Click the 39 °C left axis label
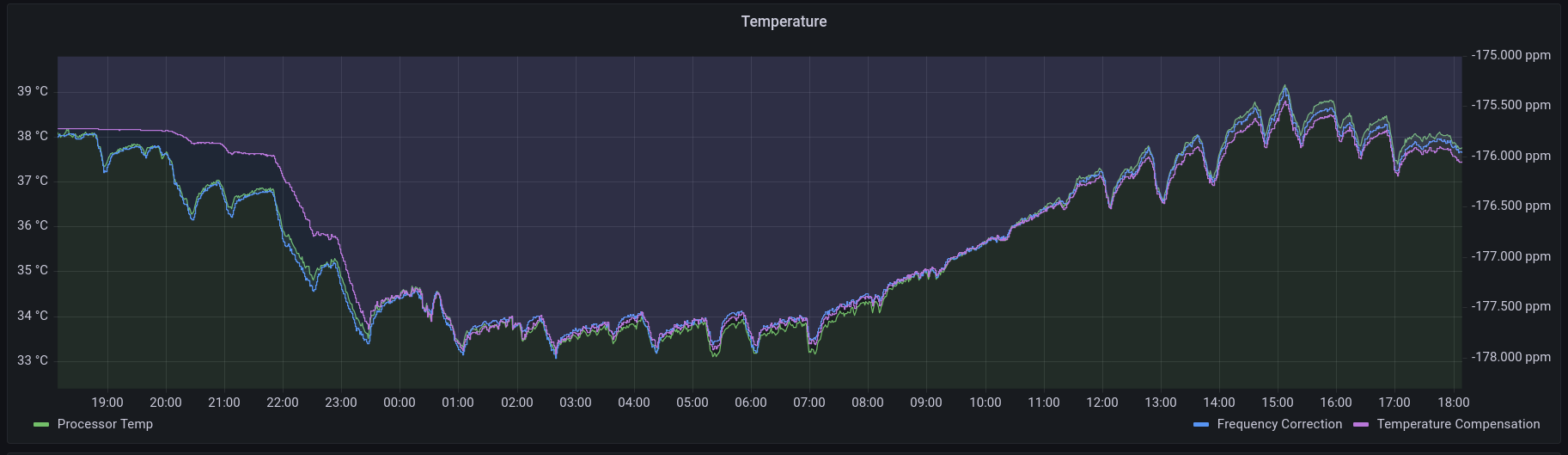This screenshot has height=455, width=1568. pos(33,91)
